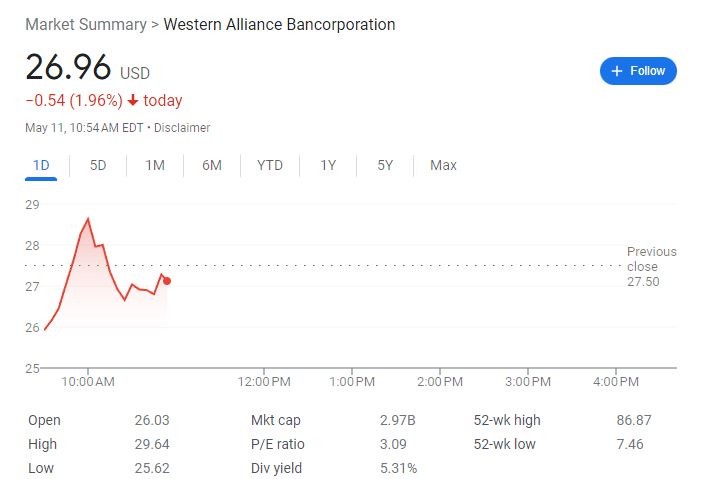This screenshot has height=479, width=707.
Task: Select the 5Y time range
Action: coord(385,165)
